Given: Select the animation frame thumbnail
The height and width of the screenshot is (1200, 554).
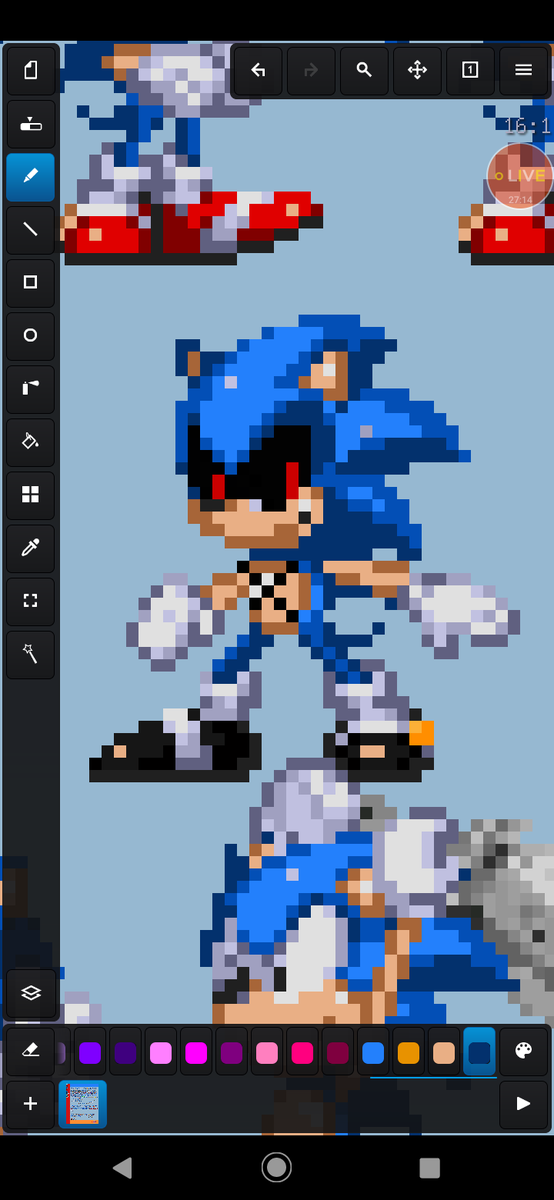Looking at the screenshot, I should coord(83,1104).
